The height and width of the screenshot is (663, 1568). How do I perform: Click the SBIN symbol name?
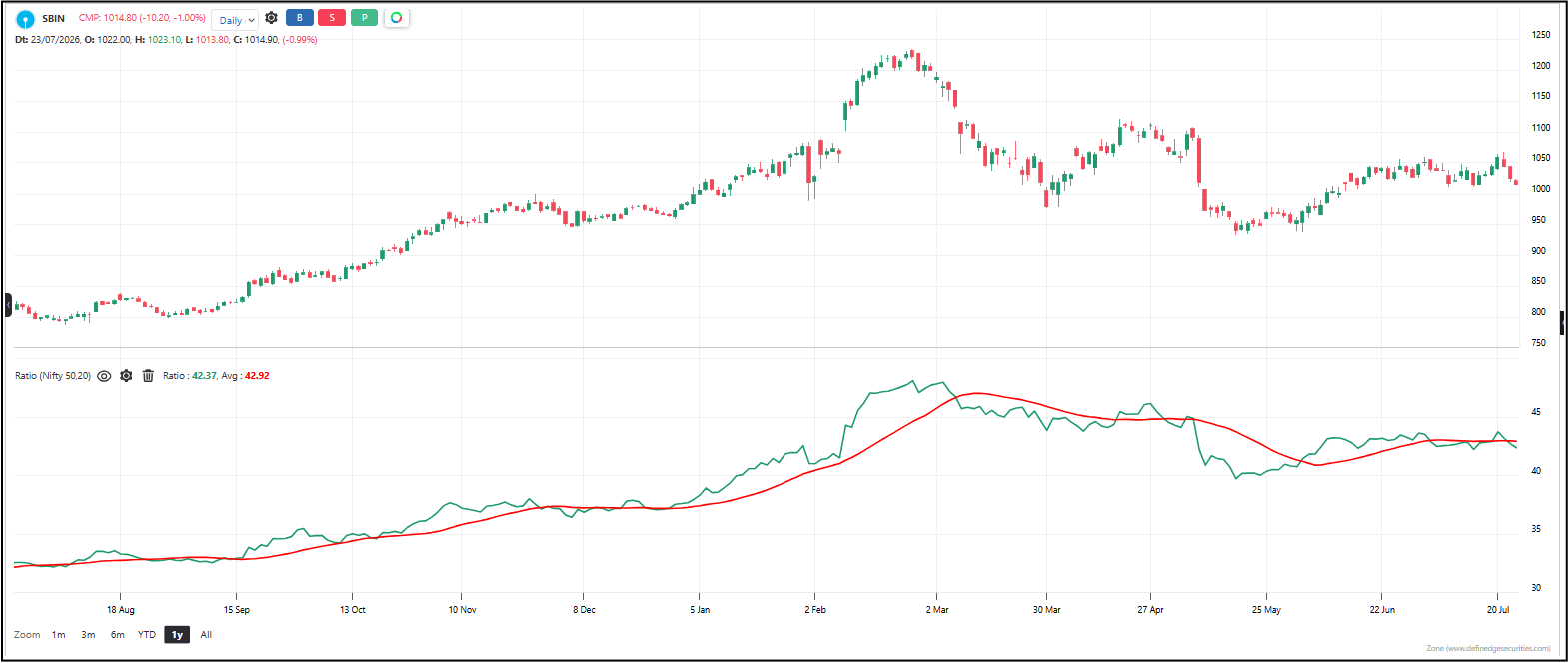click(53, 19)
